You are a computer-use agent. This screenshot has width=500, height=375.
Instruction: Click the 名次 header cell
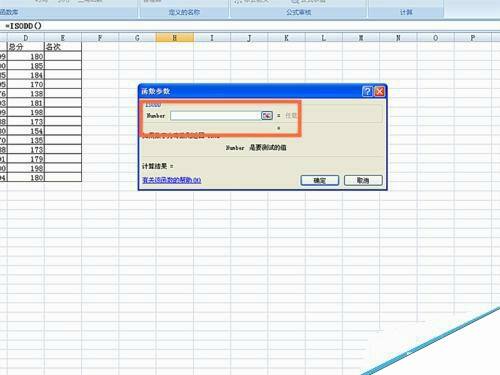(63, 47)
